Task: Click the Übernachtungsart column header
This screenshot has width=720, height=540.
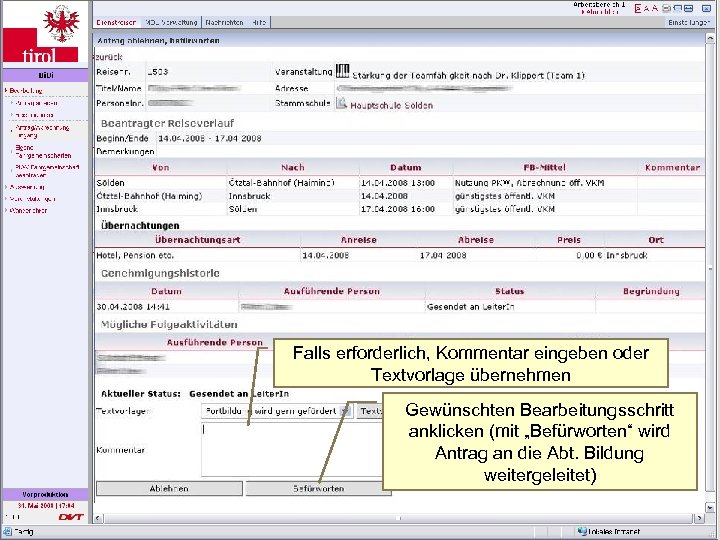Action: tap(197, 240)
